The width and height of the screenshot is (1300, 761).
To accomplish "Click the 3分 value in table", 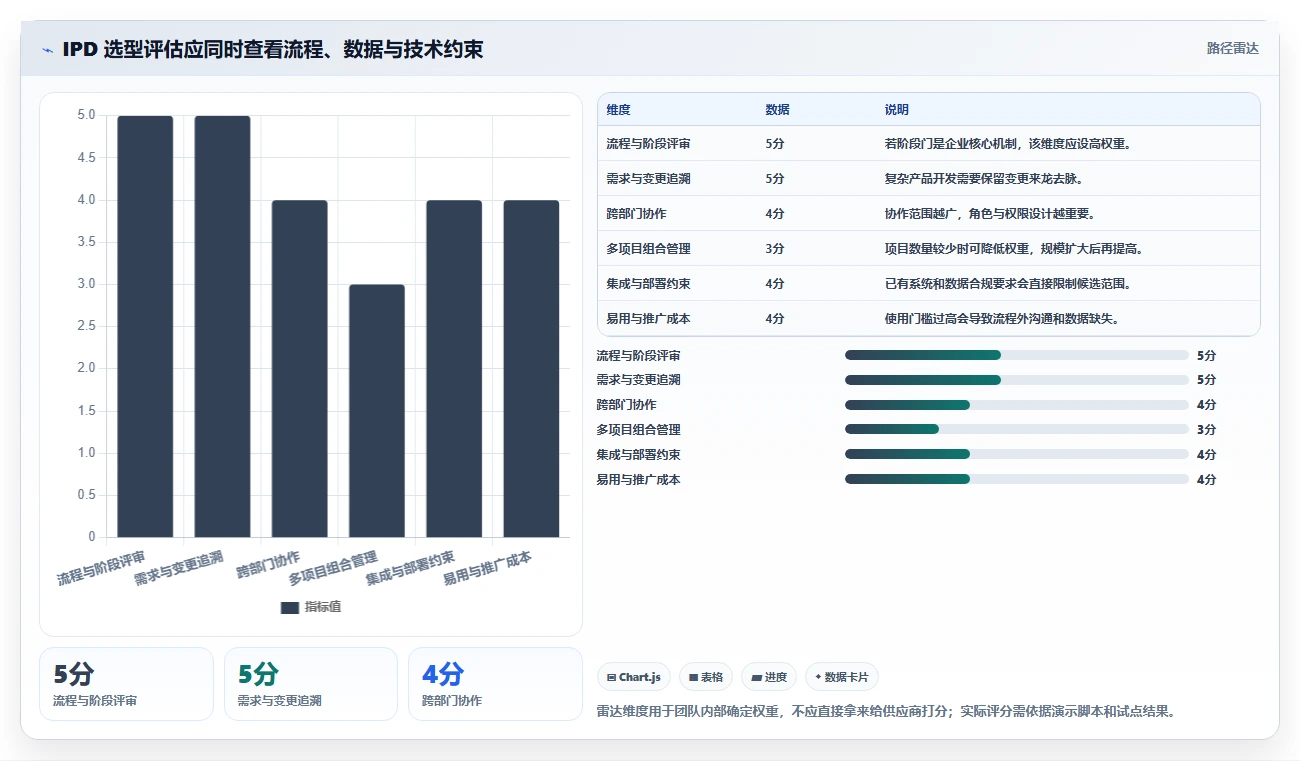I will coord(775,249).
